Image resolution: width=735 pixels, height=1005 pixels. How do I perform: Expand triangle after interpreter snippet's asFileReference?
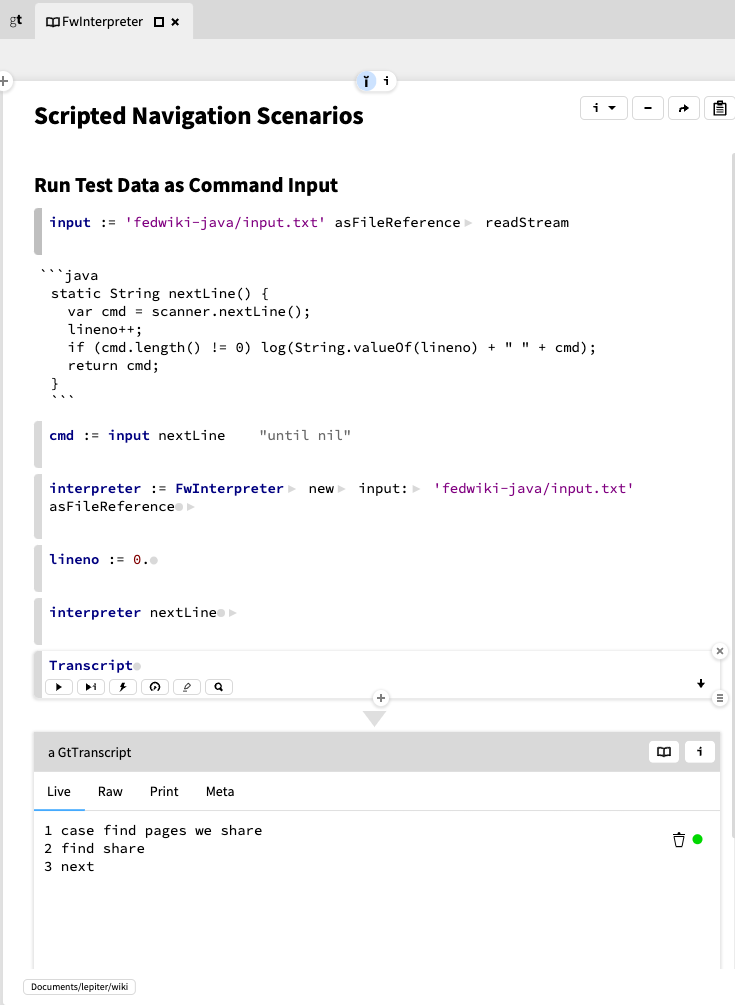tap(190, 507)
